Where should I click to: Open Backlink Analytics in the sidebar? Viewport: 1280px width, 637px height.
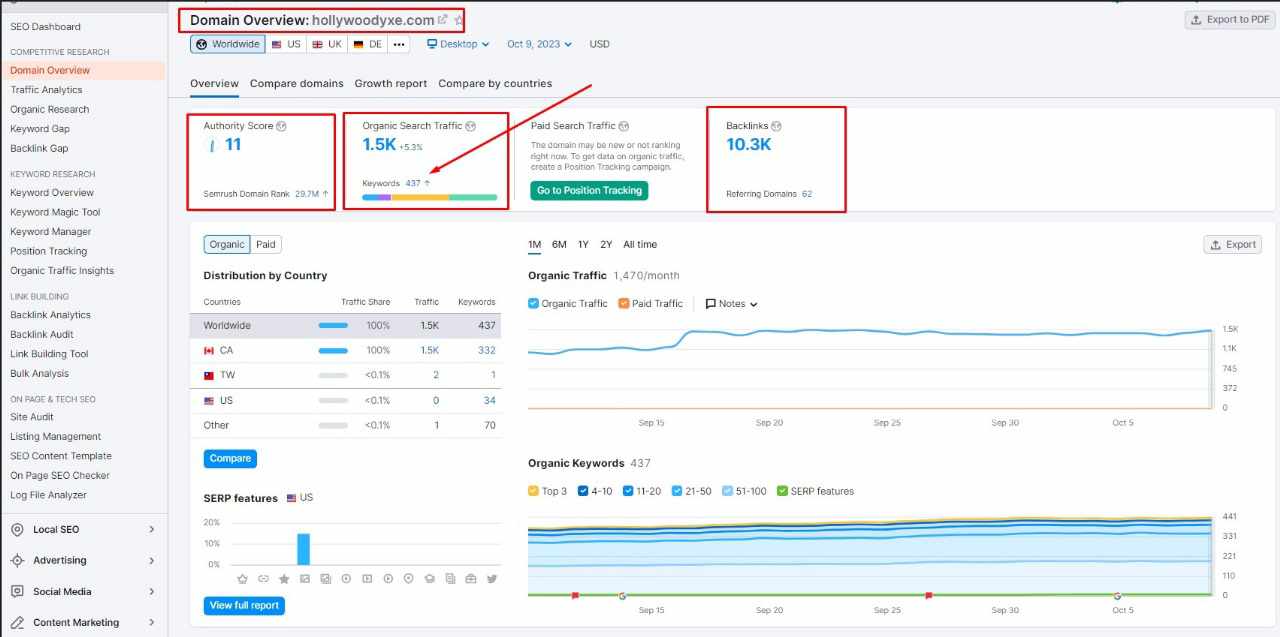click(50, 315)
